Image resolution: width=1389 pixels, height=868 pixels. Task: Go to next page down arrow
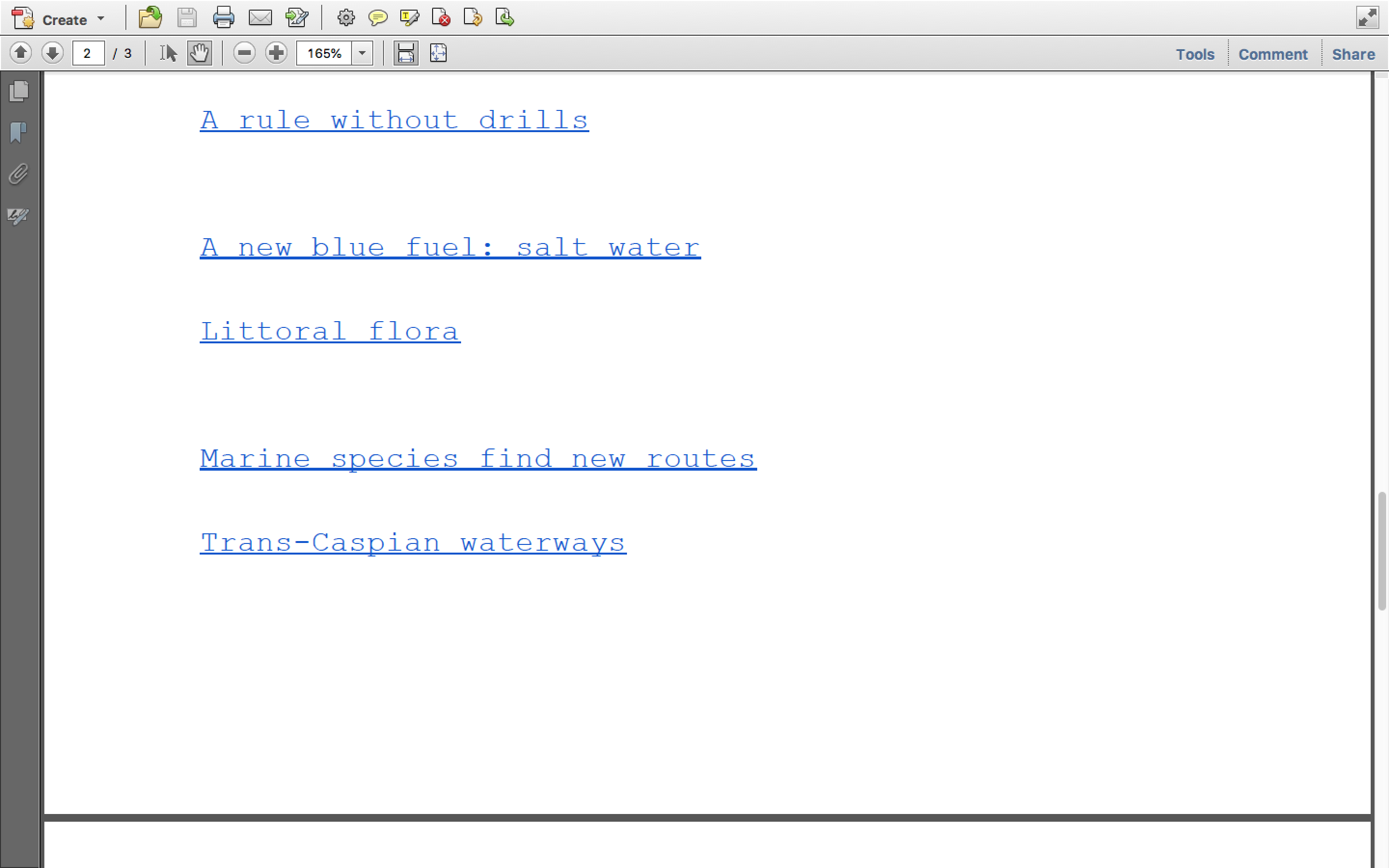(x=52, y=53)
